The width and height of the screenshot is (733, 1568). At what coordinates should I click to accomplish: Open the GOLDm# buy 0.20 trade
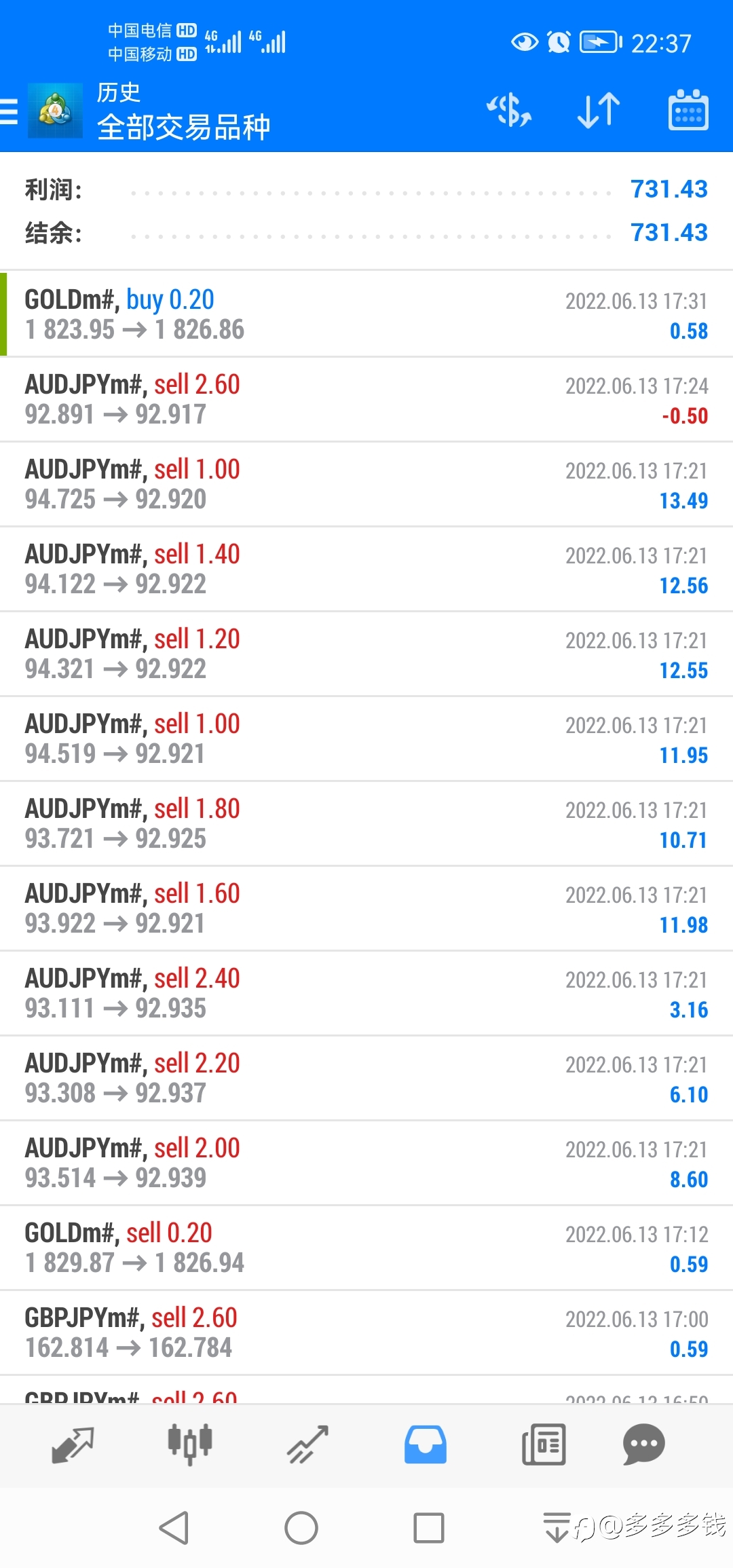tap(366, 314)
